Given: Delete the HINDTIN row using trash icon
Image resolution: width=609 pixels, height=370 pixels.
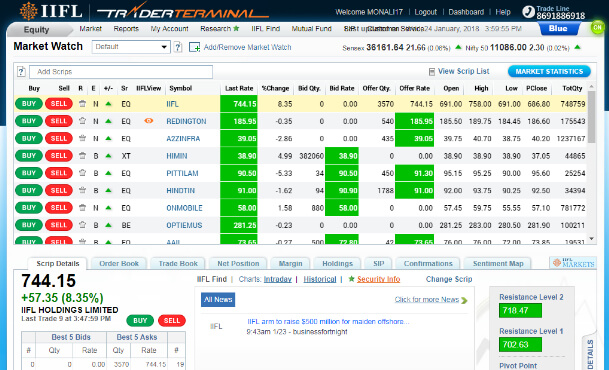Looking at the screenshot, I should click(x=82, y=190).
